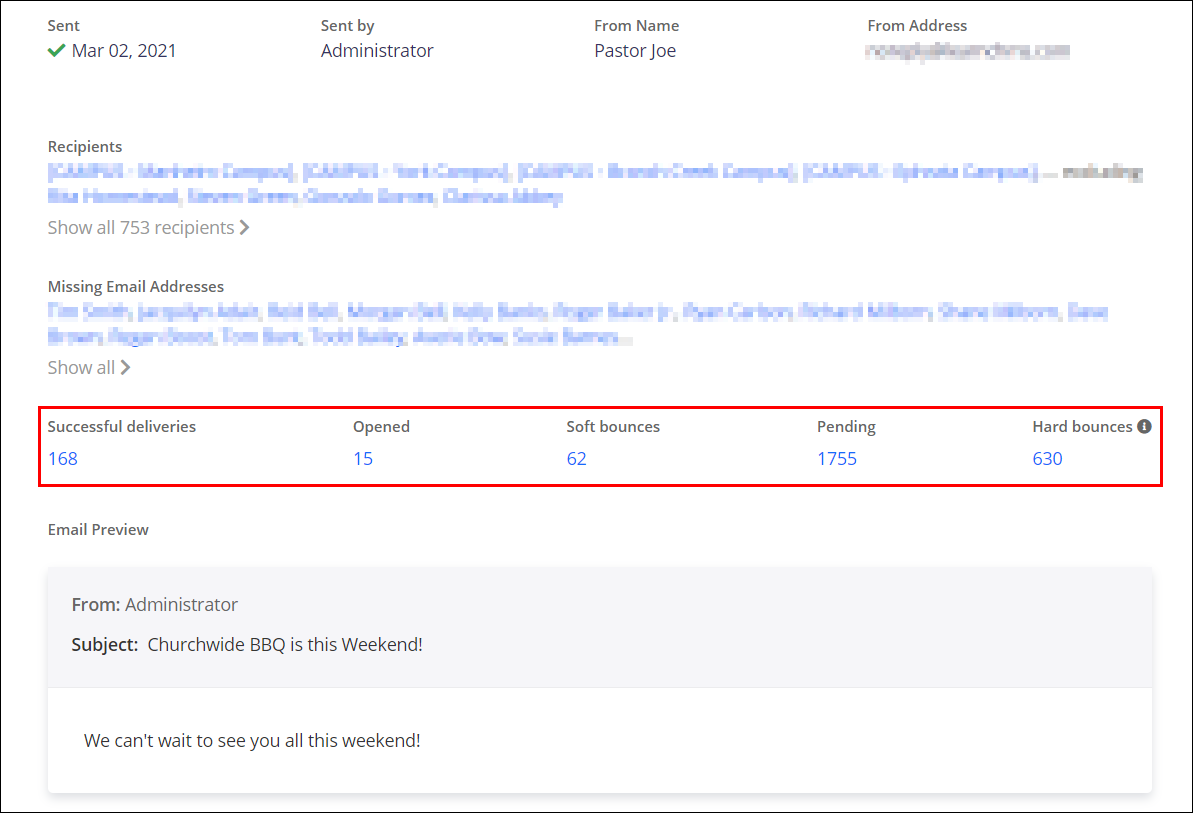Screen dimensions: 1193x813
Task: Click the Mar 02, 2021 sent date
Action: [124, 51]
